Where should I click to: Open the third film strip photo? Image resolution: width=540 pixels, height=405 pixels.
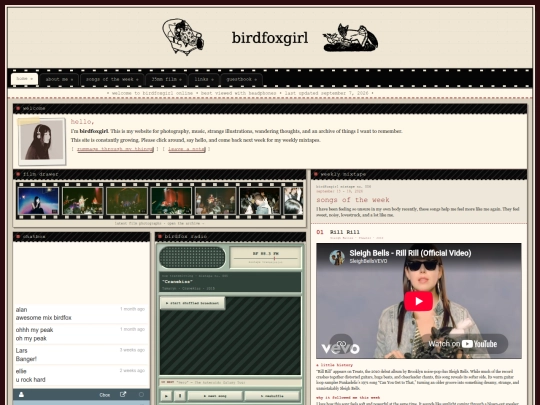pos(127,201)
